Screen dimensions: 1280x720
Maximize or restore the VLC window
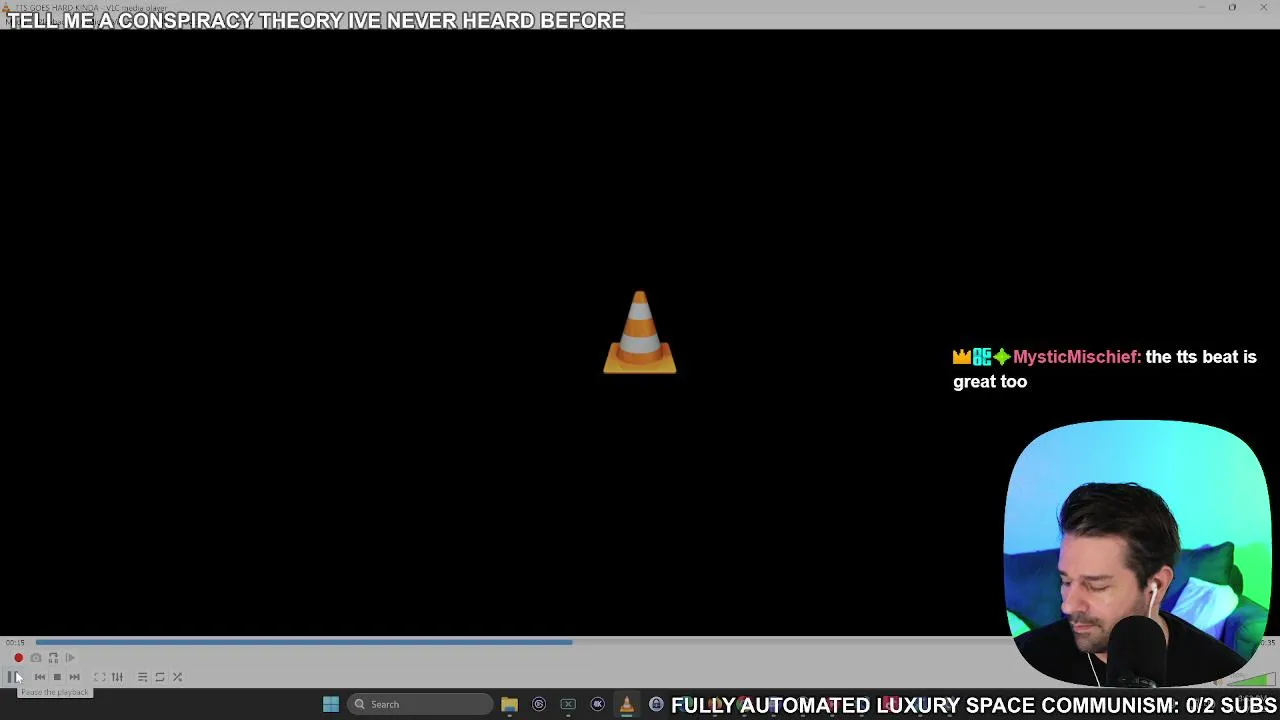(1232, 7)
